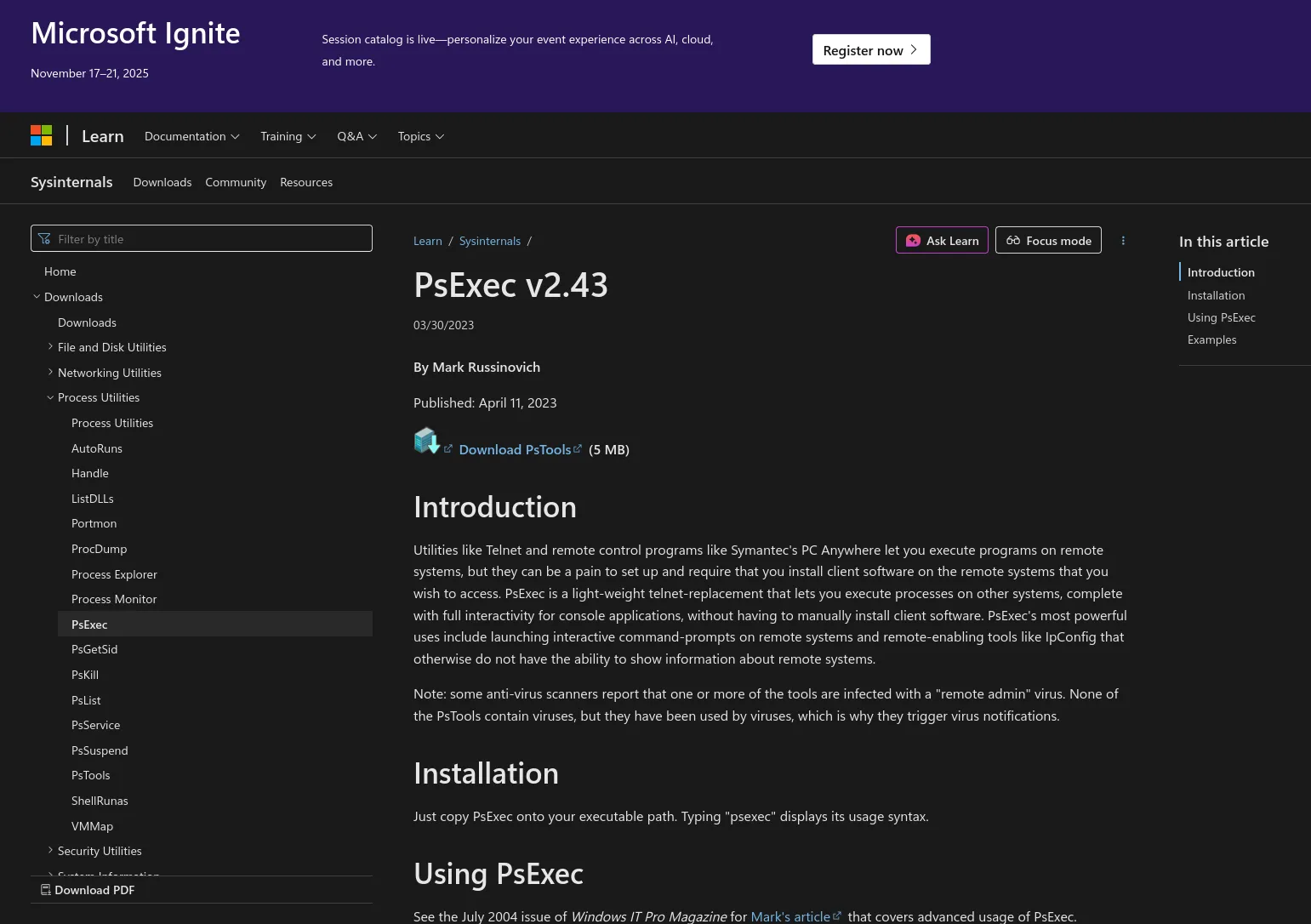Expand the Topics dropdown
1311x924 pixels.
tap(421, 137)
